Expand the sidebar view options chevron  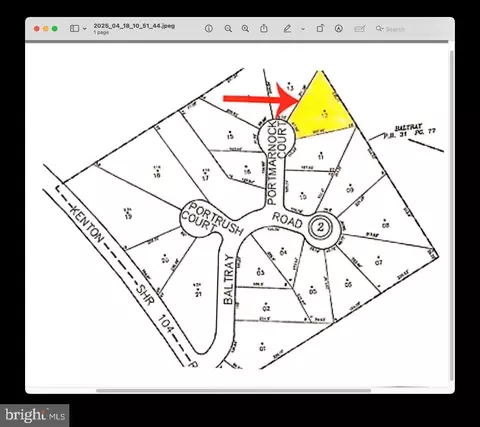pyautogui.click(x=85, y=29)
